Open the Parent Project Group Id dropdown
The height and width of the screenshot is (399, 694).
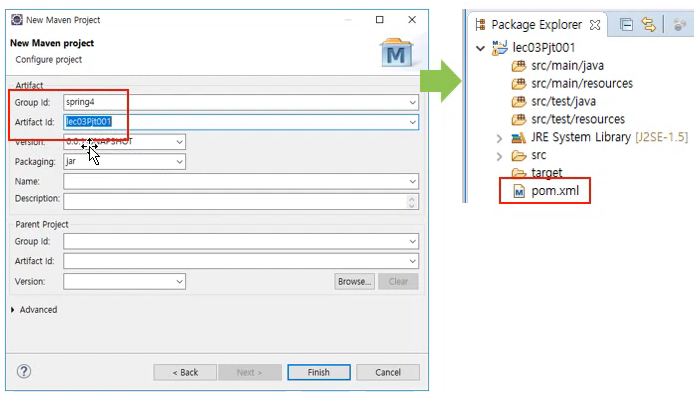pos(413,241)
